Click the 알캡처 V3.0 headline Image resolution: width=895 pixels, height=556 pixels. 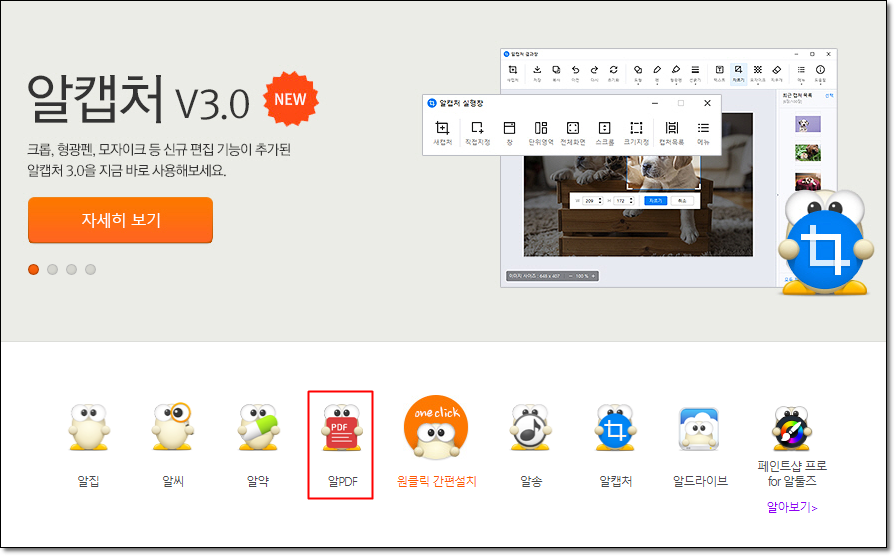pos(139,100)
